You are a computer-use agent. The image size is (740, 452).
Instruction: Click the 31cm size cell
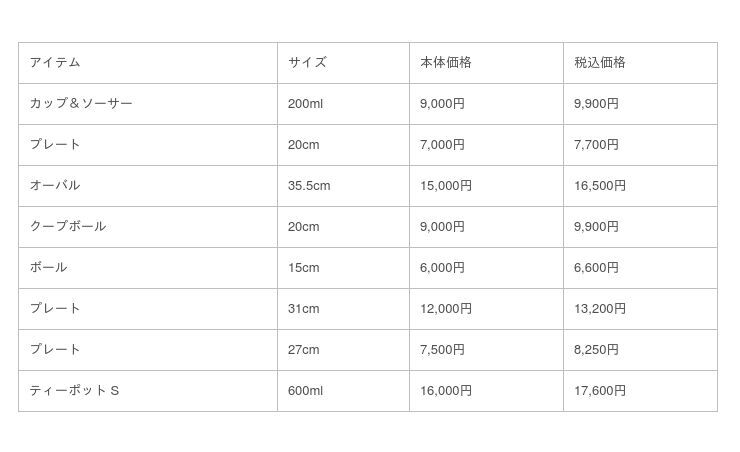point(303,309)
